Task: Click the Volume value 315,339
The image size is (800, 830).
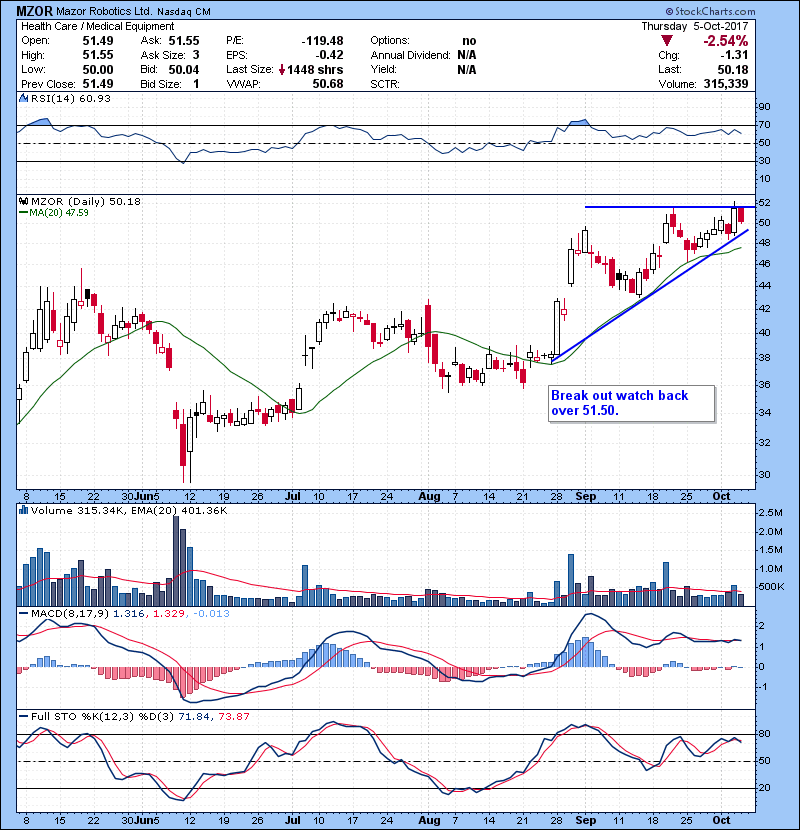Action: point(726,84)
